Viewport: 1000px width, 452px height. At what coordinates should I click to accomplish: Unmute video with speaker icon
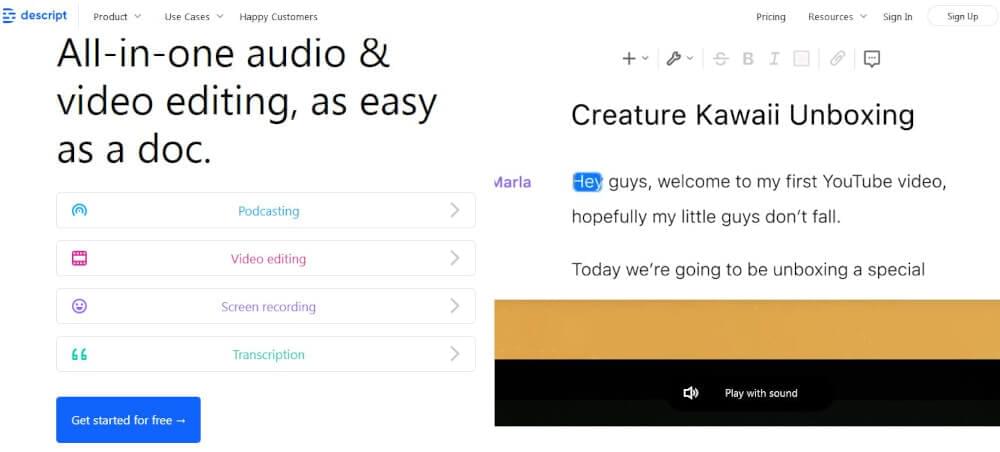[x=691, y=393]
